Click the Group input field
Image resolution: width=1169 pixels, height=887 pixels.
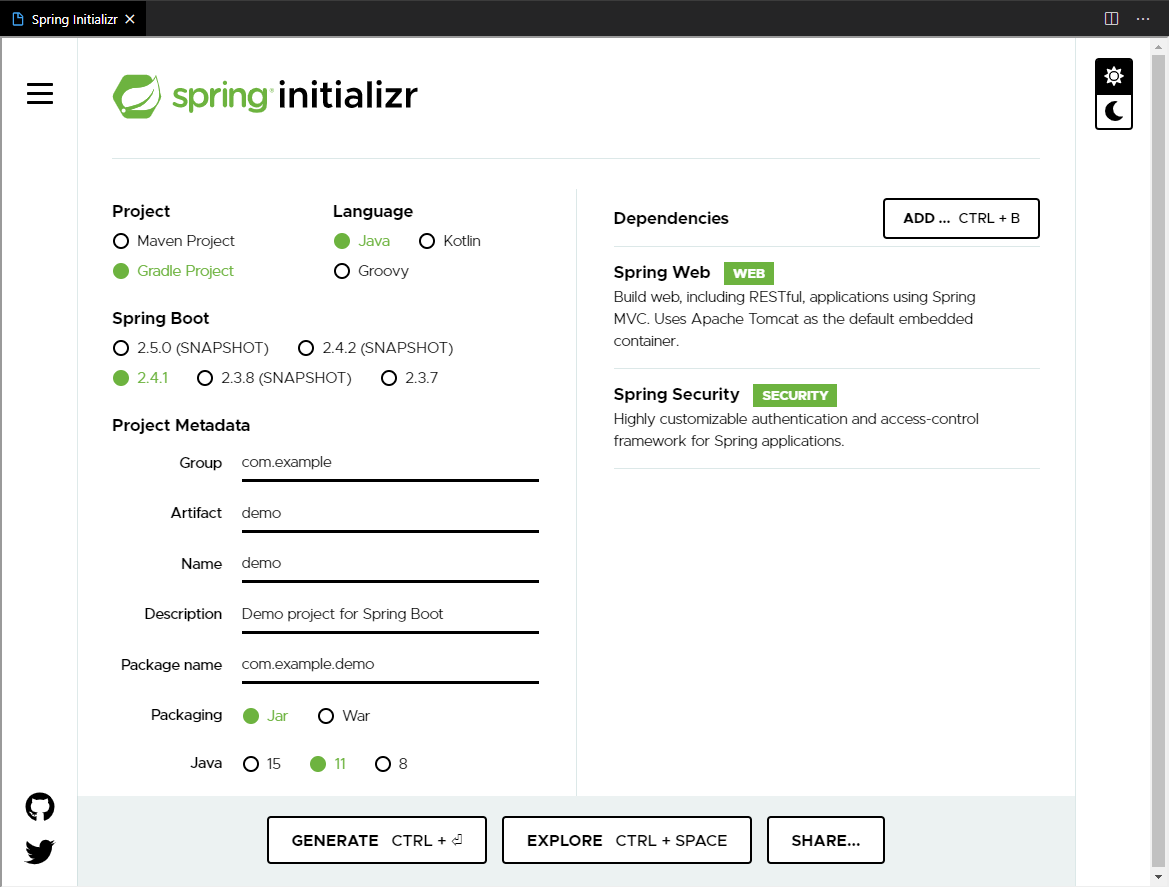pos(390,464)
